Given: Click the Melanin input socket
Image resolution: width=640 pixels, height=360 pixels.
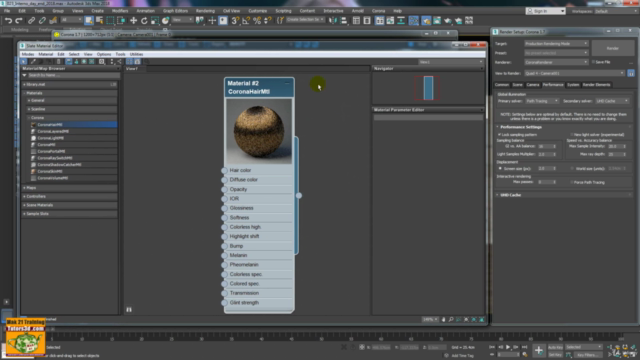Looking at the screenshot, I should (224, 256).
